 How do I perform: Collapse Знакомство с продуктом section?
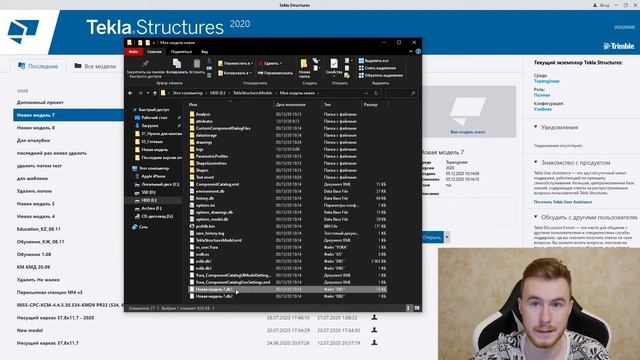pos(536,162)
